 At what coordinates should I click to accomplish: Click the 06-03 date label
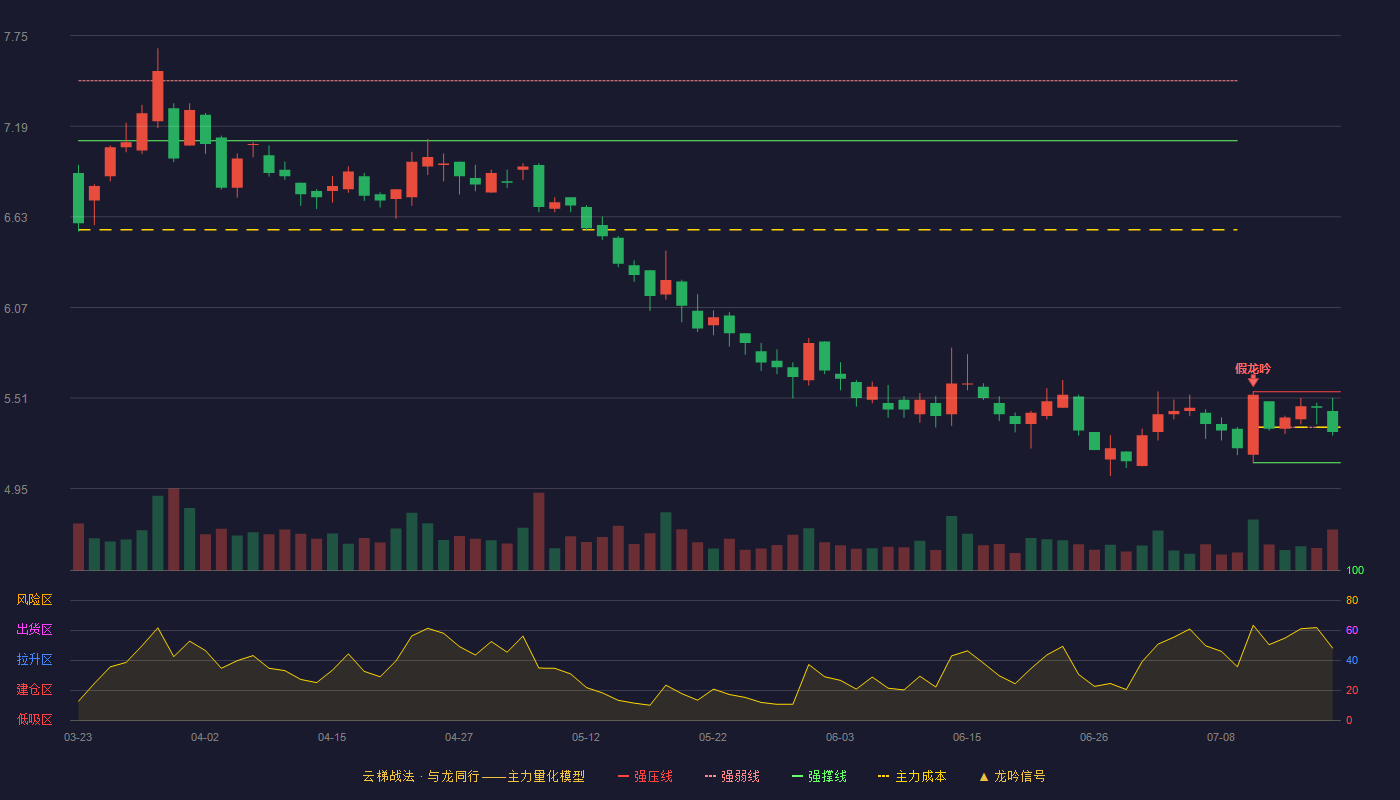point(840,737)
